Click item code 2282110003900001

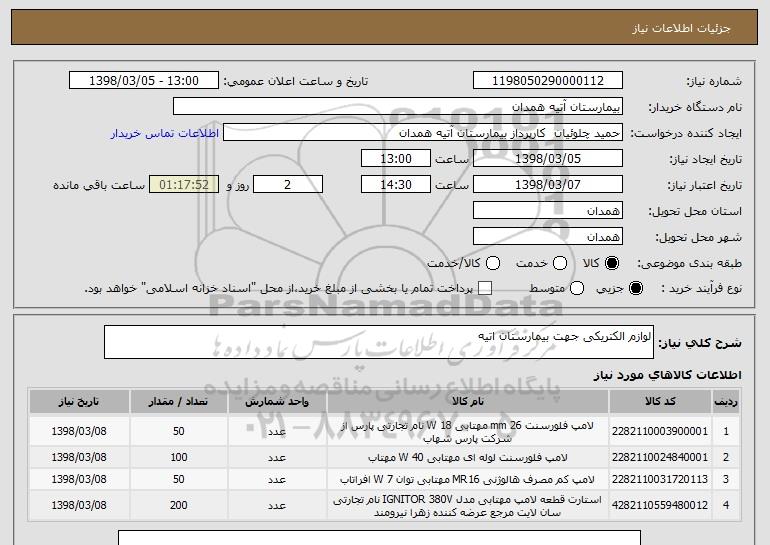tap(660, 432)
